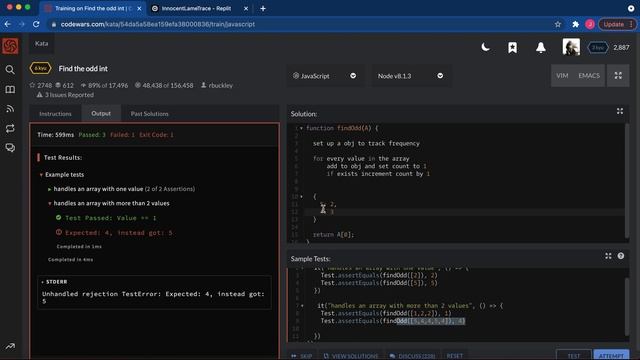Click the Kata header tab
The height and width of the screenshot is (360, 640).
41,43
